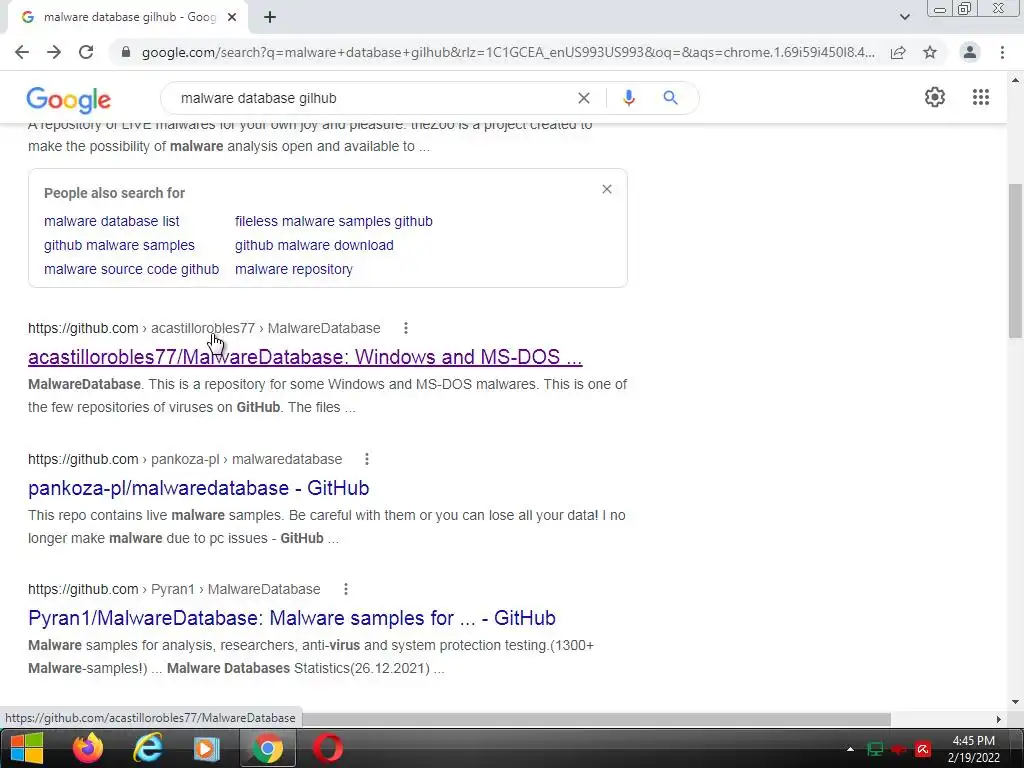Dismiss the People also search for box
The height and width of the screenshot is (768, 1024).
(607, 189)
